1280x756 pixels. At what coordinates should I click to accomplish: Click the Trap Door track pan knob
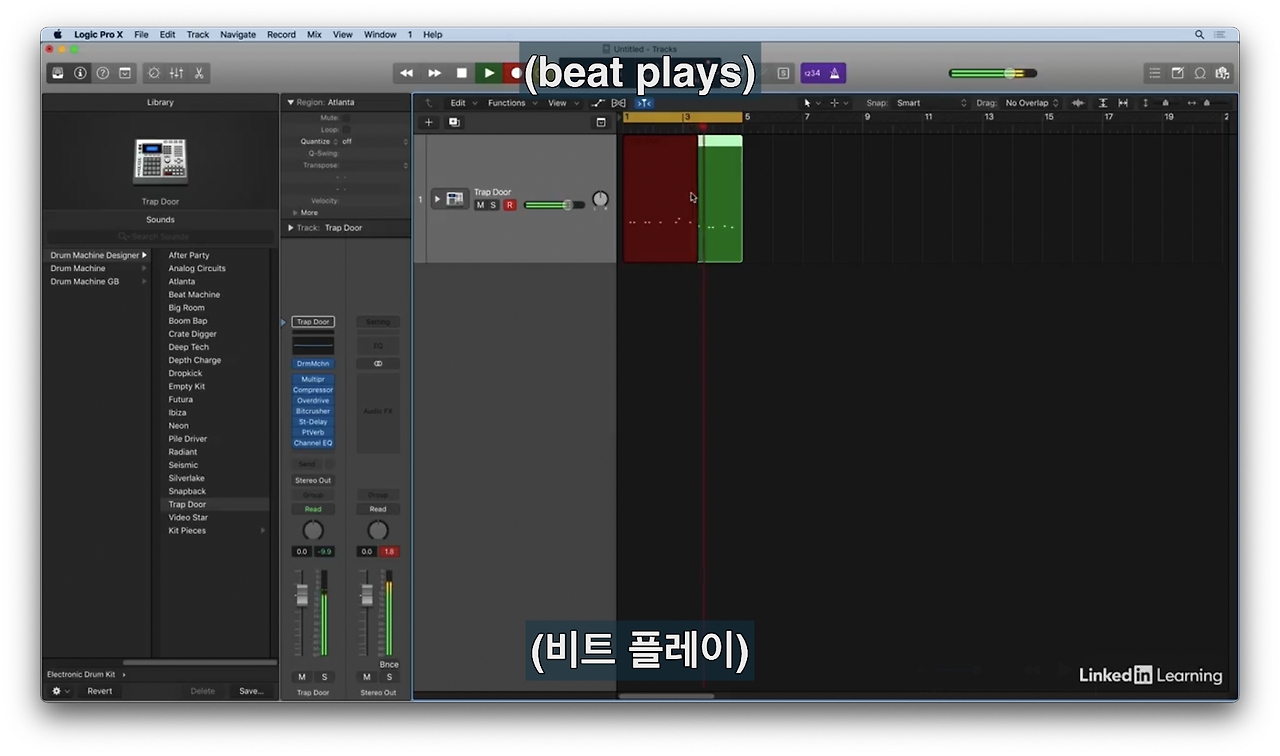[600, 200]
